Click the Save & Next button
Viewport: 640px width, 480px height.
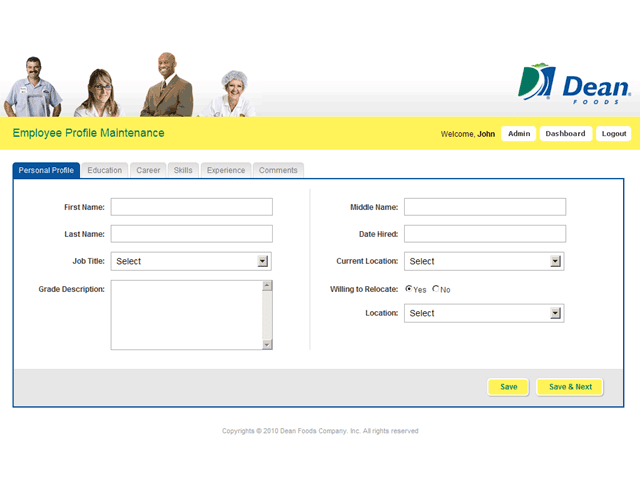[x=570, y=387]
